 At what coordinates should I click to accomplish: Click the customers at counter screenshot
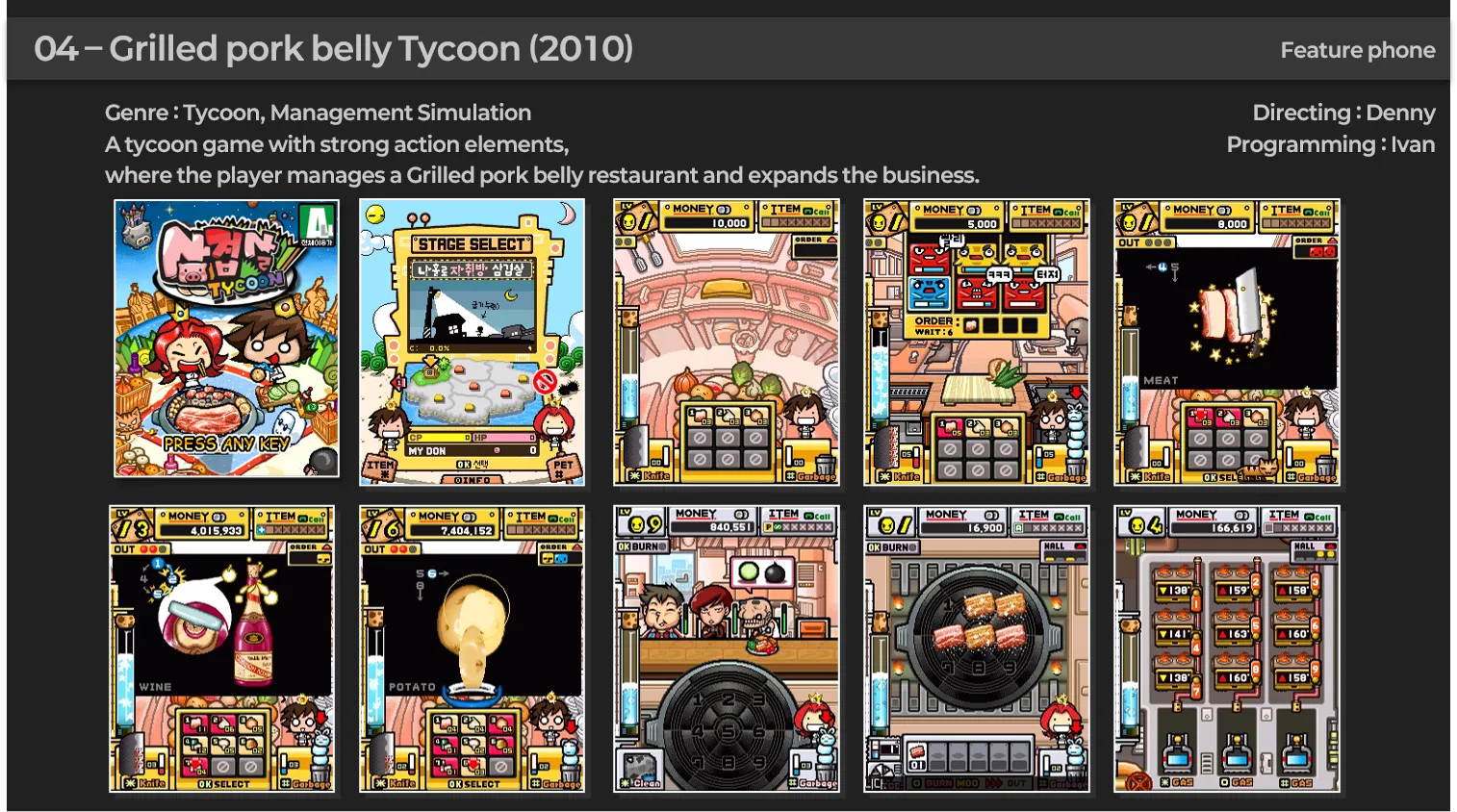[x=727, y=648]
